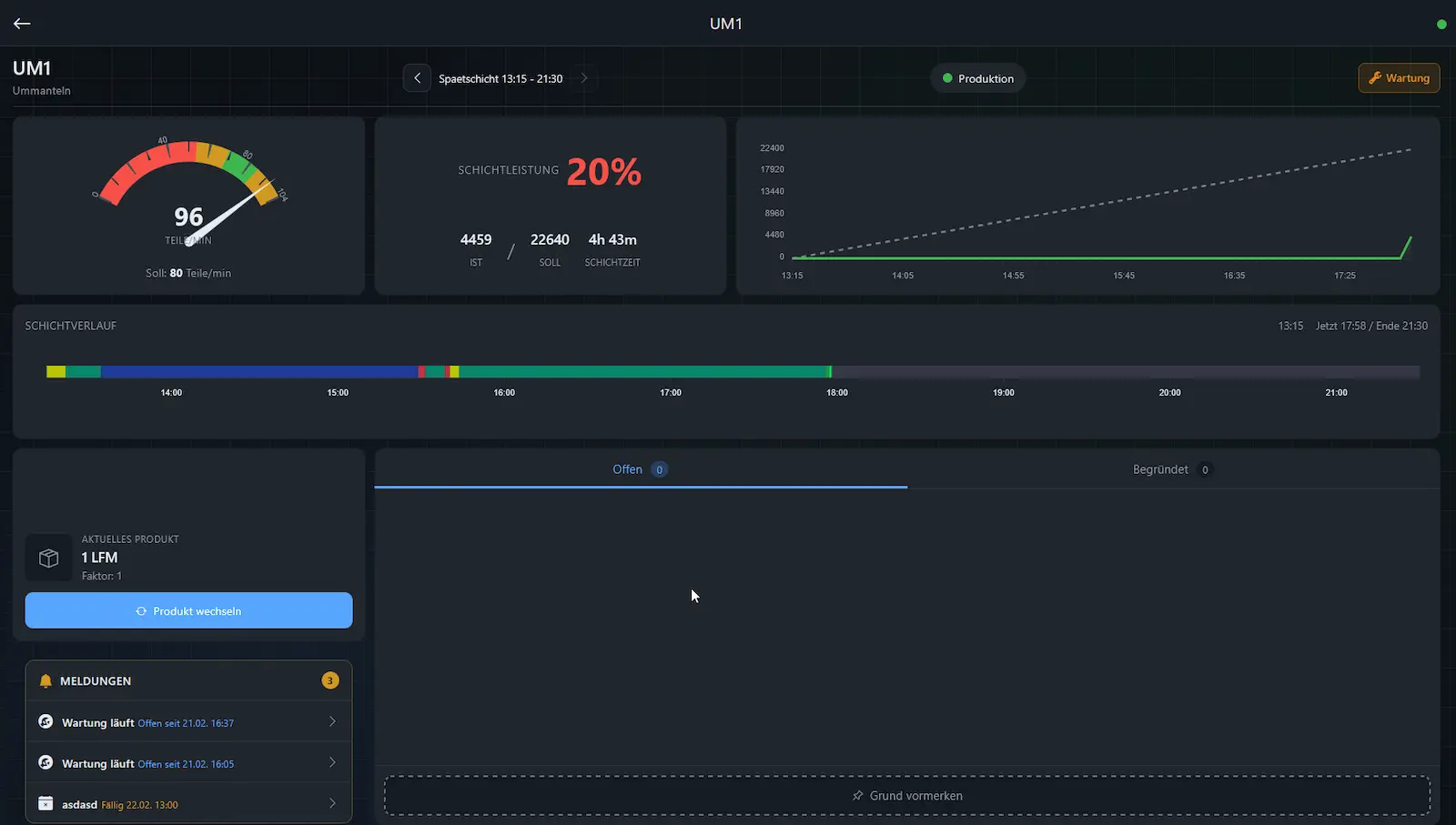Toggle the Produktion status indicator
Image resolution: width=1456 pixels, height=825 pixels.
(977, 78)
